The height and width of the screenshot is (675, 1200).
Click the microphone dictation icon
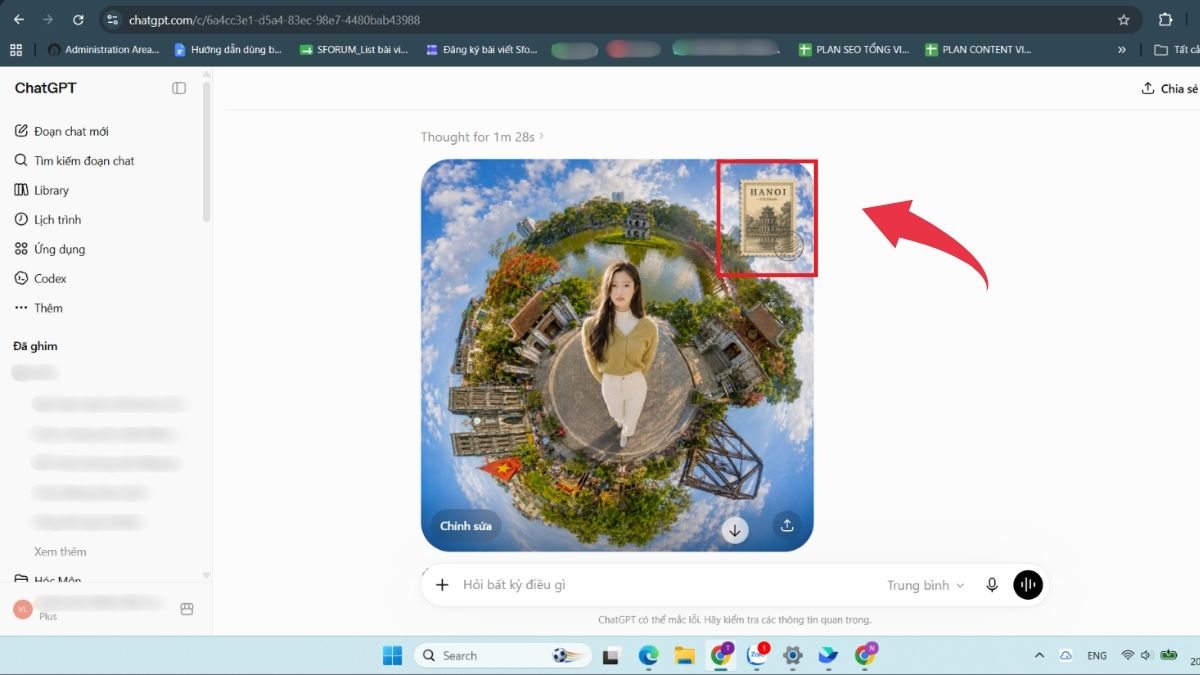pos(992,585)
